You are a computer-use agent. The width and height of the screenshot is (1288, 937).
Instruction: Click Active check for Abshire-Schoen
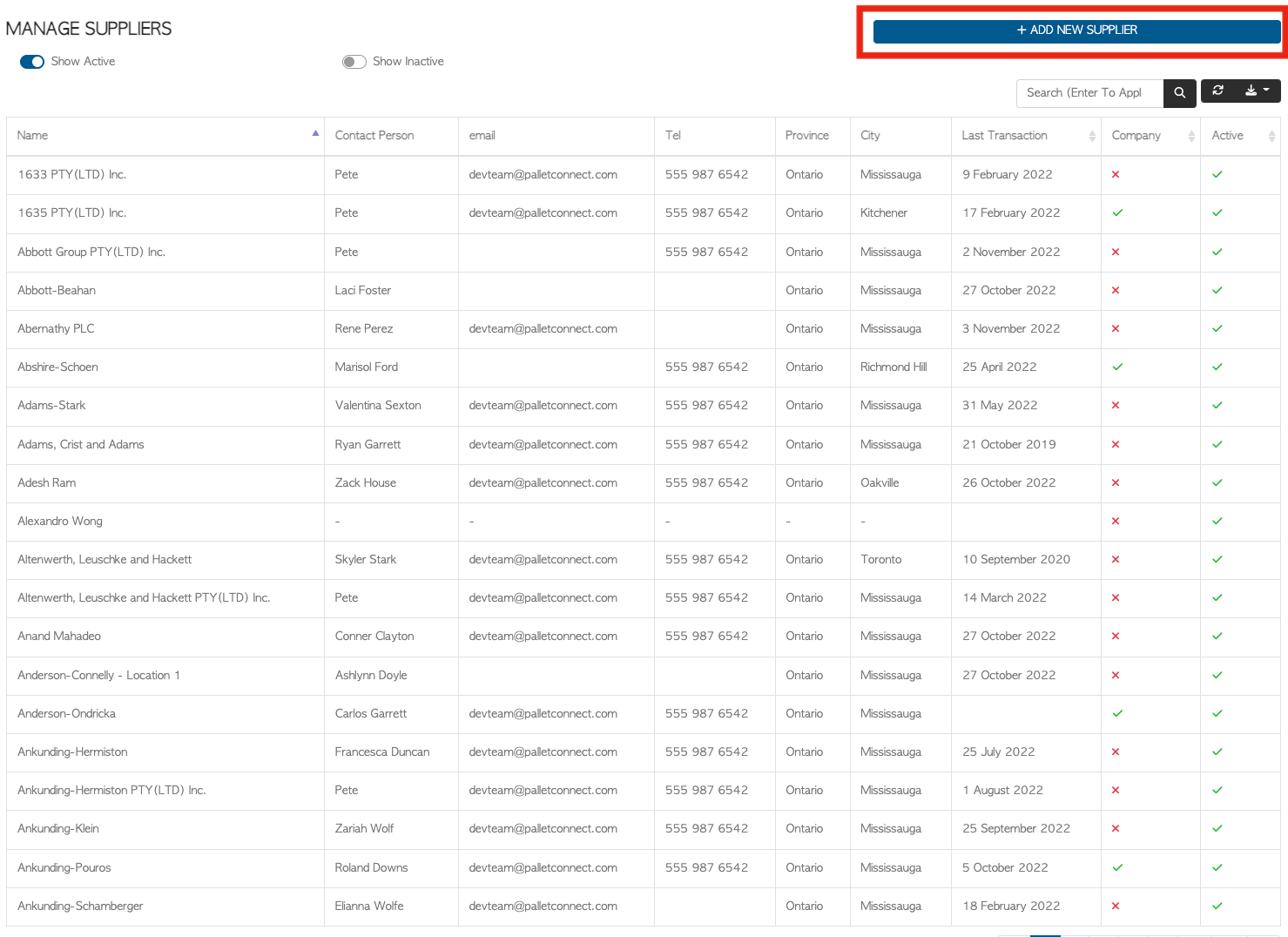pos(1217,367)
